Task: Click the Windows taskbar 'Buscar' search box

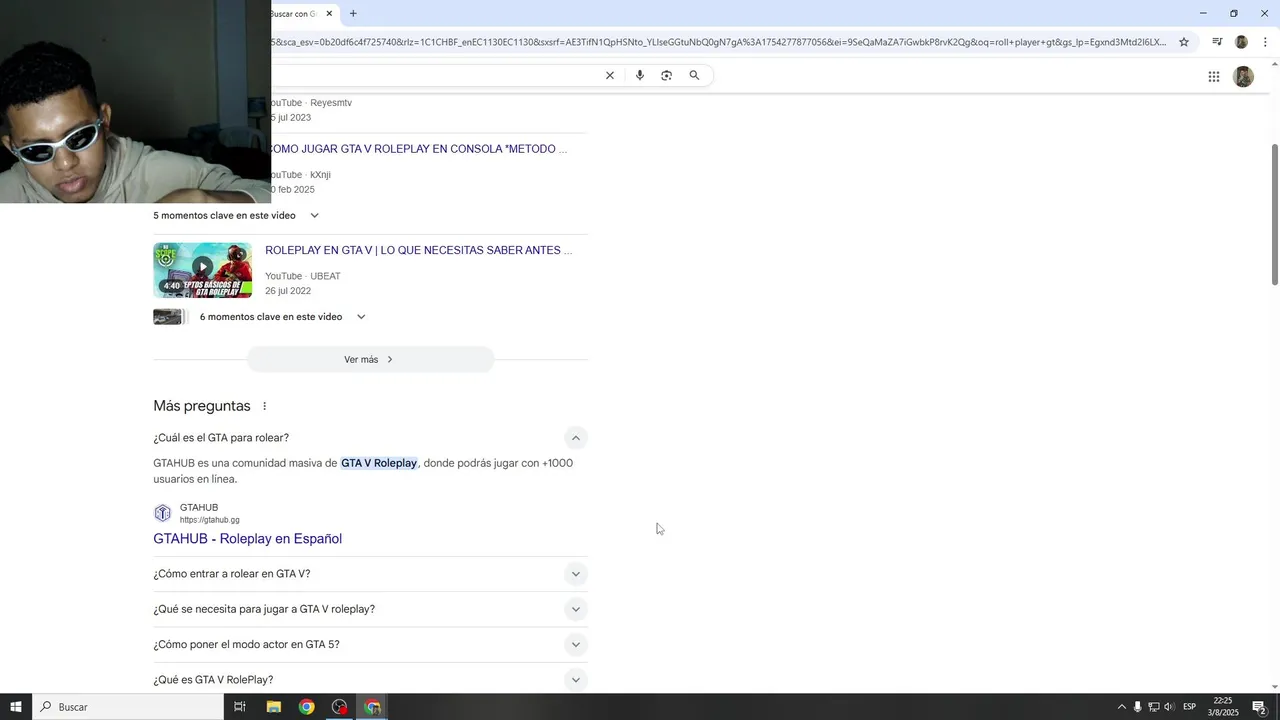Action: coord(128,707)
